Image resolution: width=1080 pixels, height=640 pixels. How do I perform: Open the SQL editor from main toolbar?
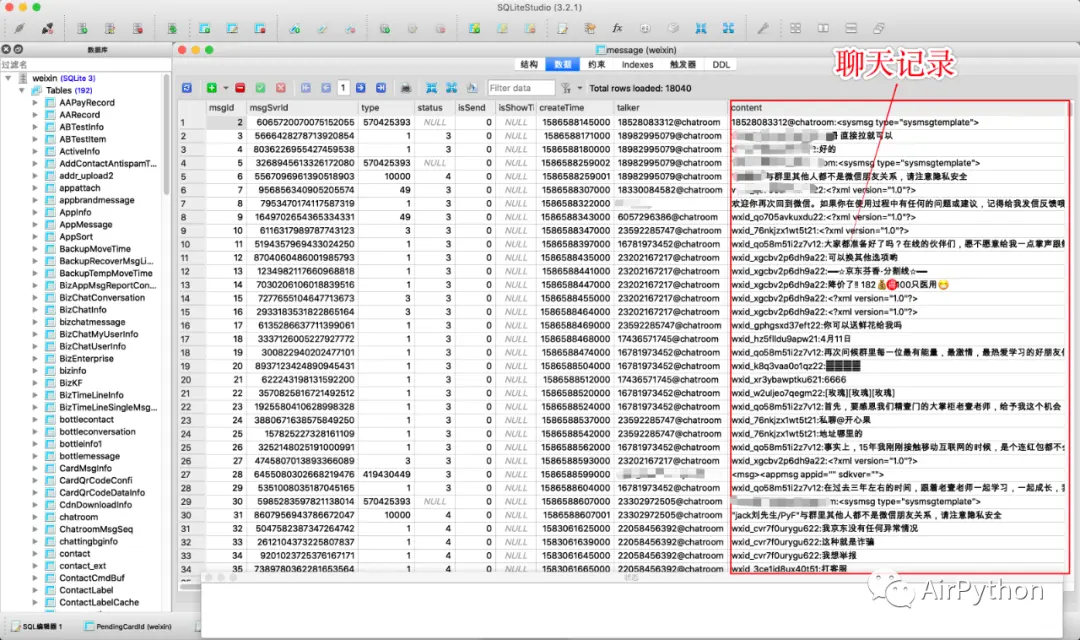[563, 29]
